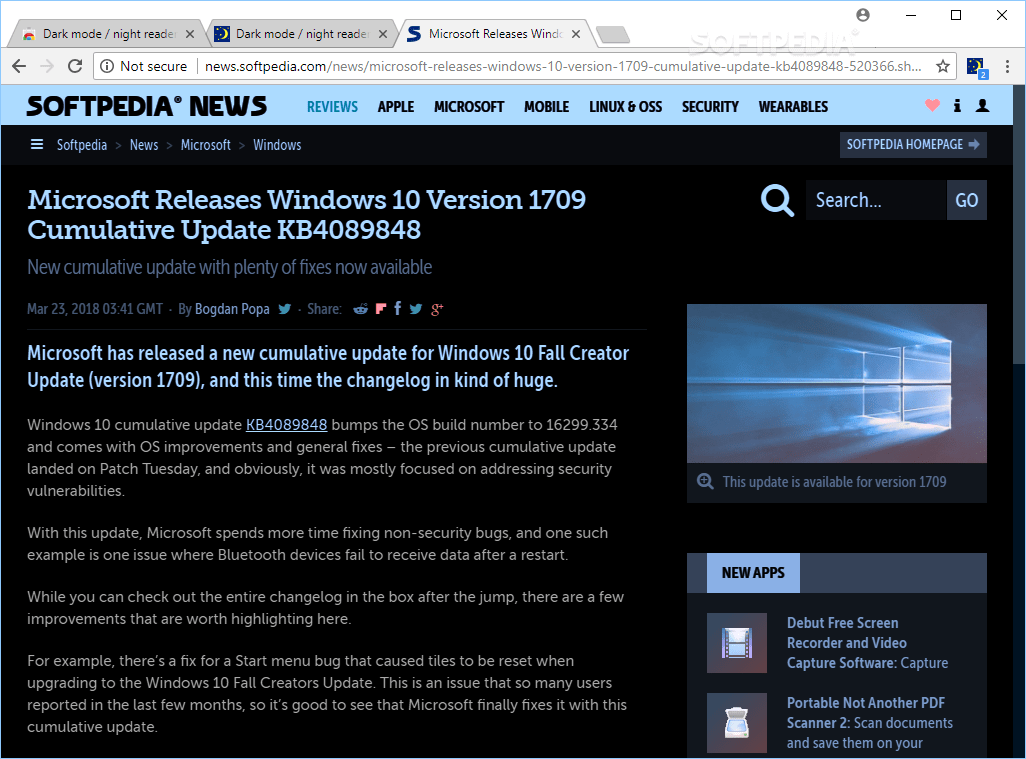Open the Portable Not Another PDF Scanner icon
This screenshot has width=1026, height=759.
(737, 723)
